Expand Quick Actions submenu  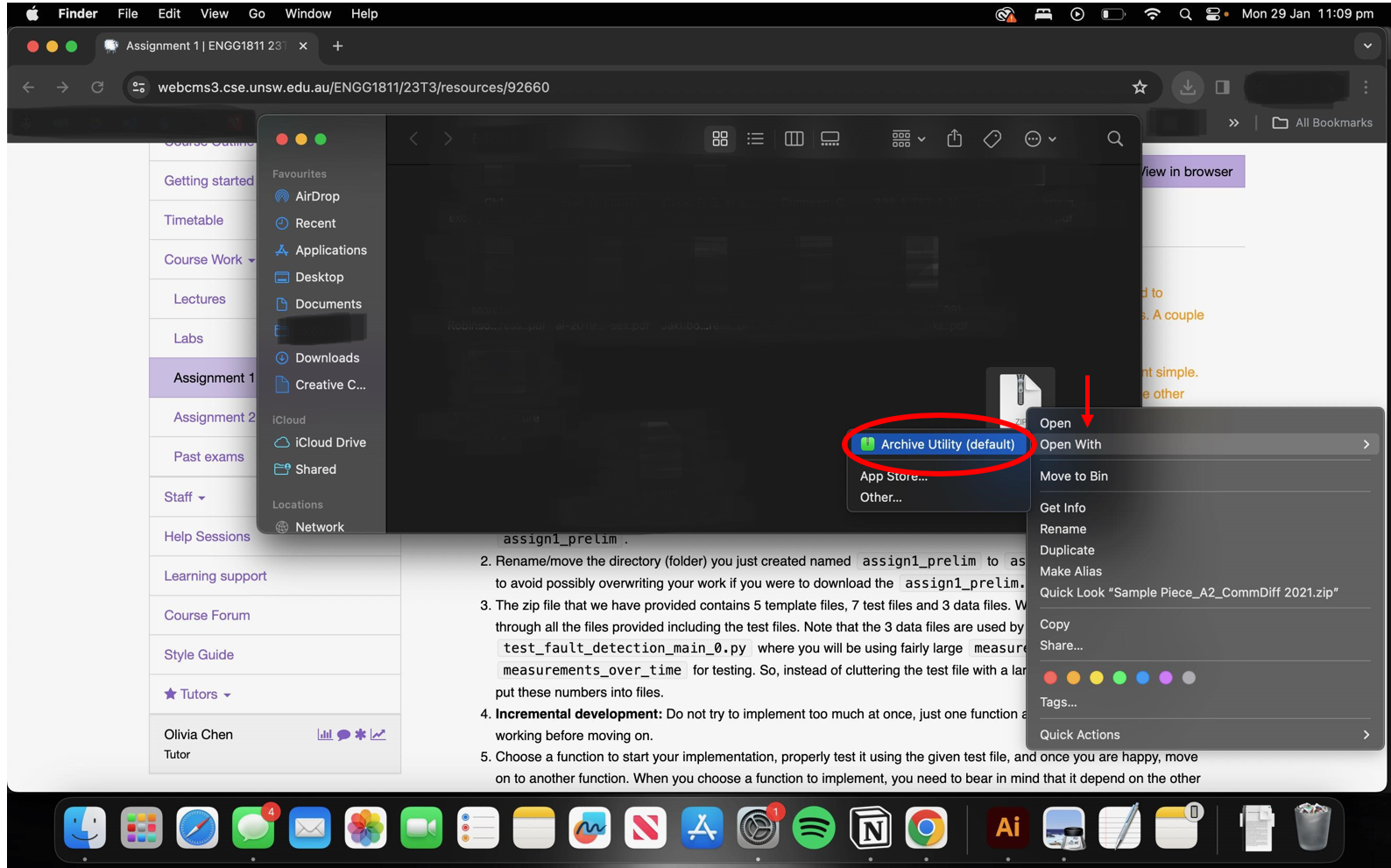pyautogui.click(x=1204, y=734)
